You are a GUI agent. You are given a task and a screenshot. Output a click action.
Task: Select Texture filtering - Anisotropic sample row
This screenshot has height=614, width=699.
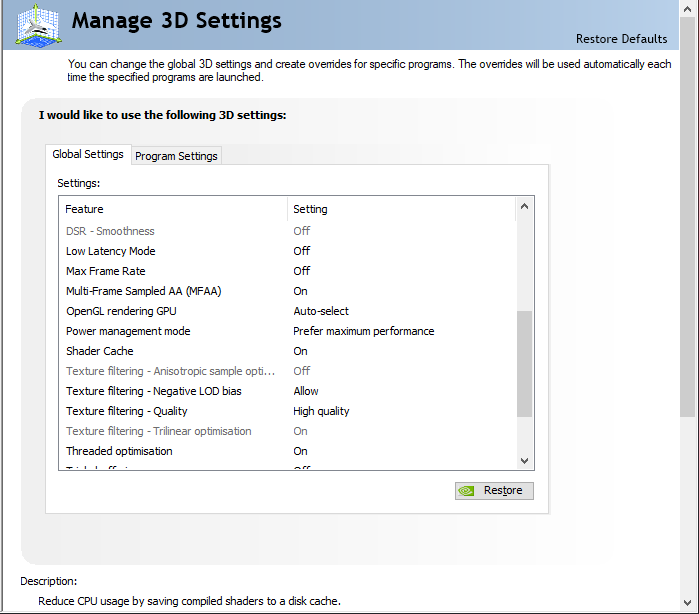pos(288,371)
